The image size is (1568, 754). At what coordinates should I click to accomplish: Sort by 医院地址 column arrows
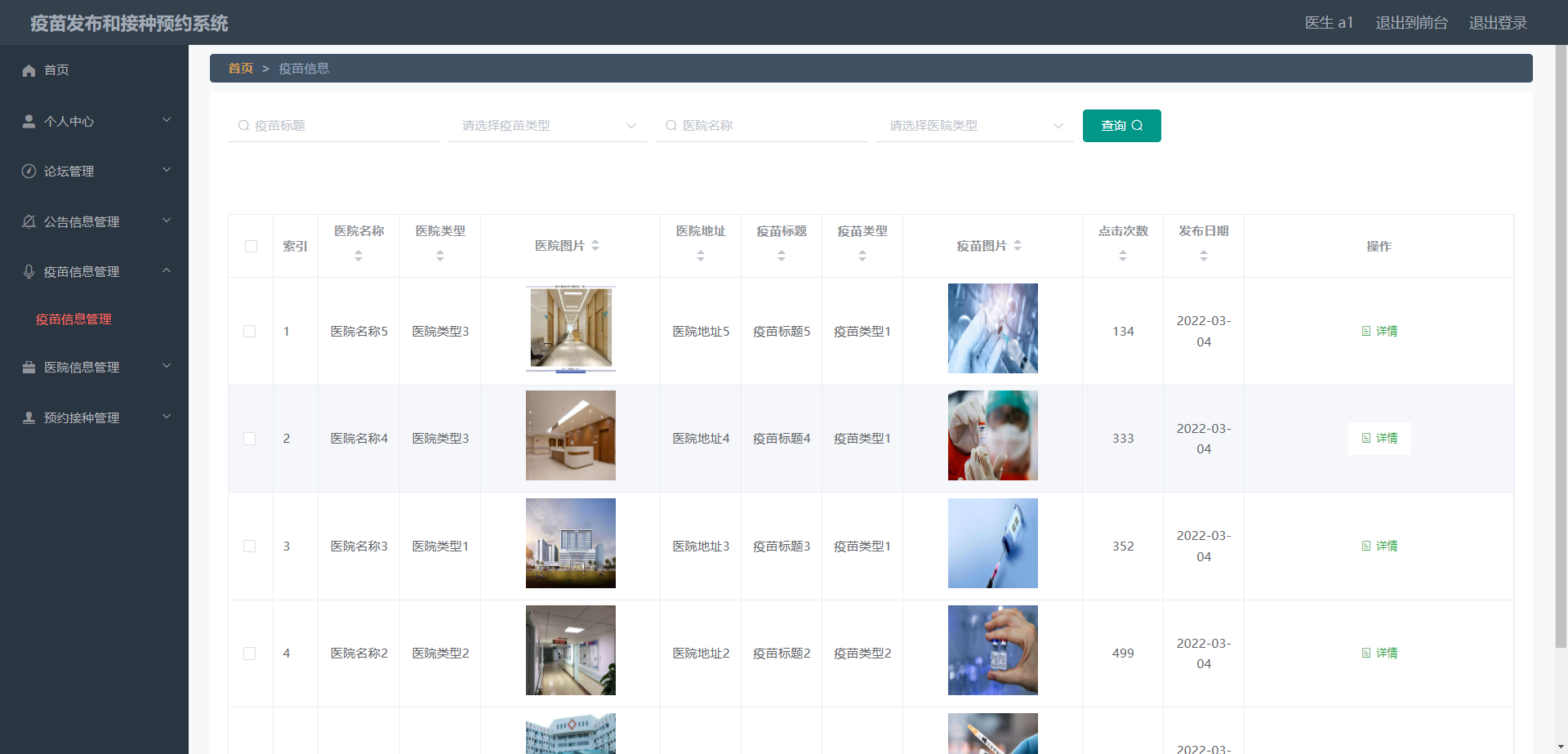tap(701, 256)
